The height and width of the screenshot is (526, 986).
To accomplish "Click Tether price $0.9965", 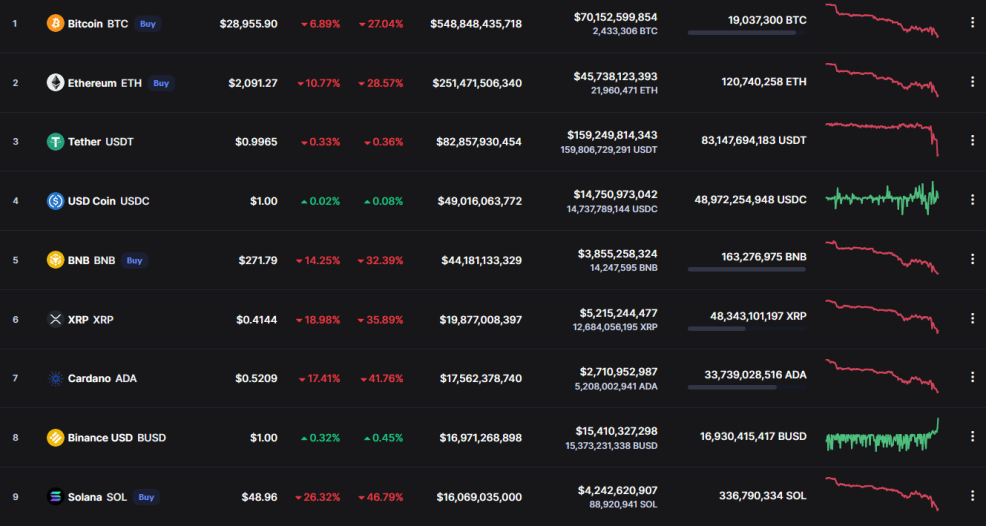I will click(256, 142).
